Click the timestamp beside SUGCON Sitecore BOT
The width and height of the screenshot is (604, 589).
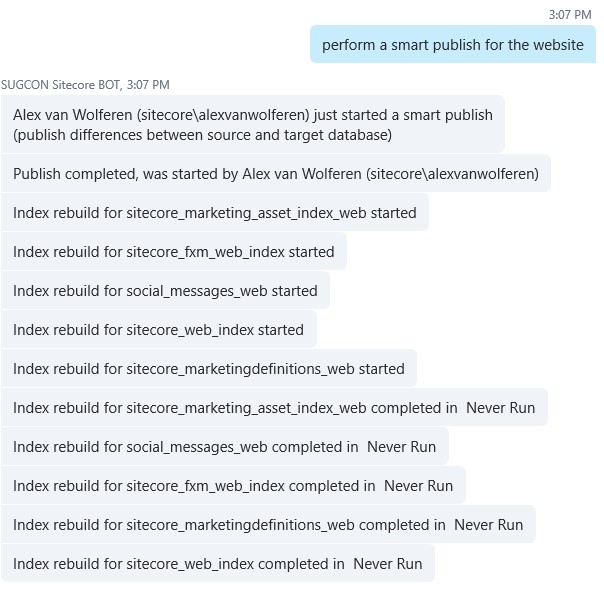(148, 84)
